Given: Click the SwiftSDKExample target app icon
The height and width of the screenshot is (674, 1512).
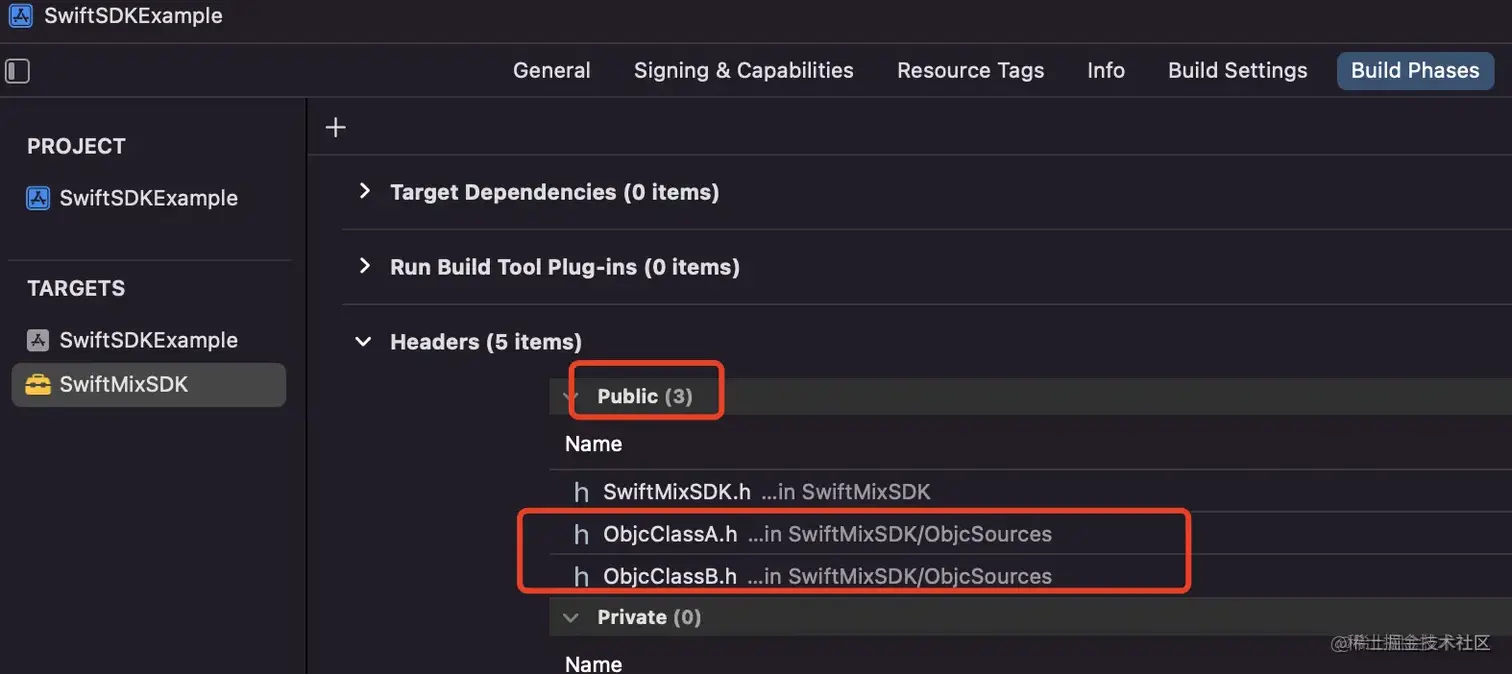Looking at the screenshot, I should [x=38, y=340].
